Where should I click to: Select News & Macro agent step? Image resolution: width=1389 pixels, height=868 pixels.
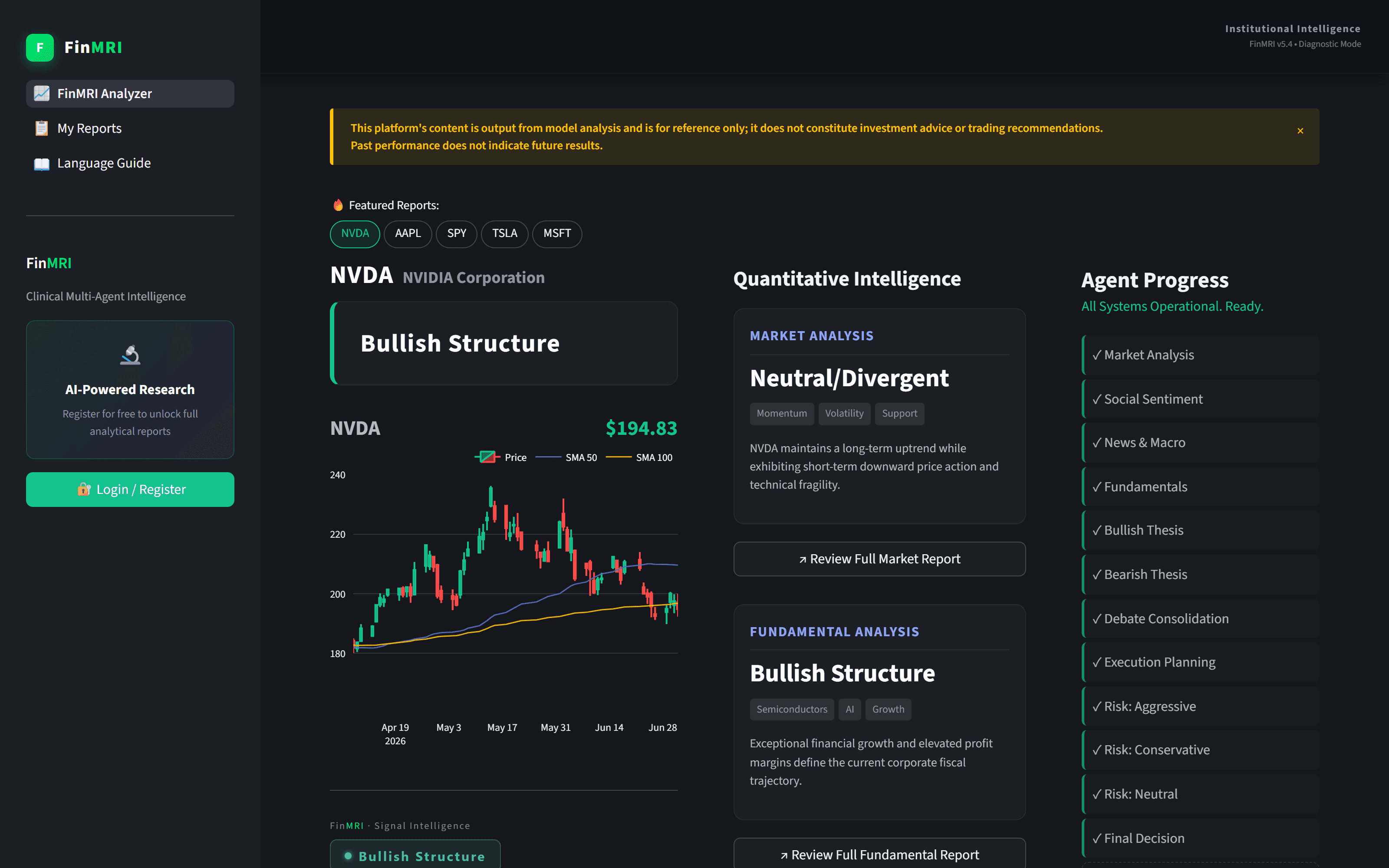[x=1200, y=443]
